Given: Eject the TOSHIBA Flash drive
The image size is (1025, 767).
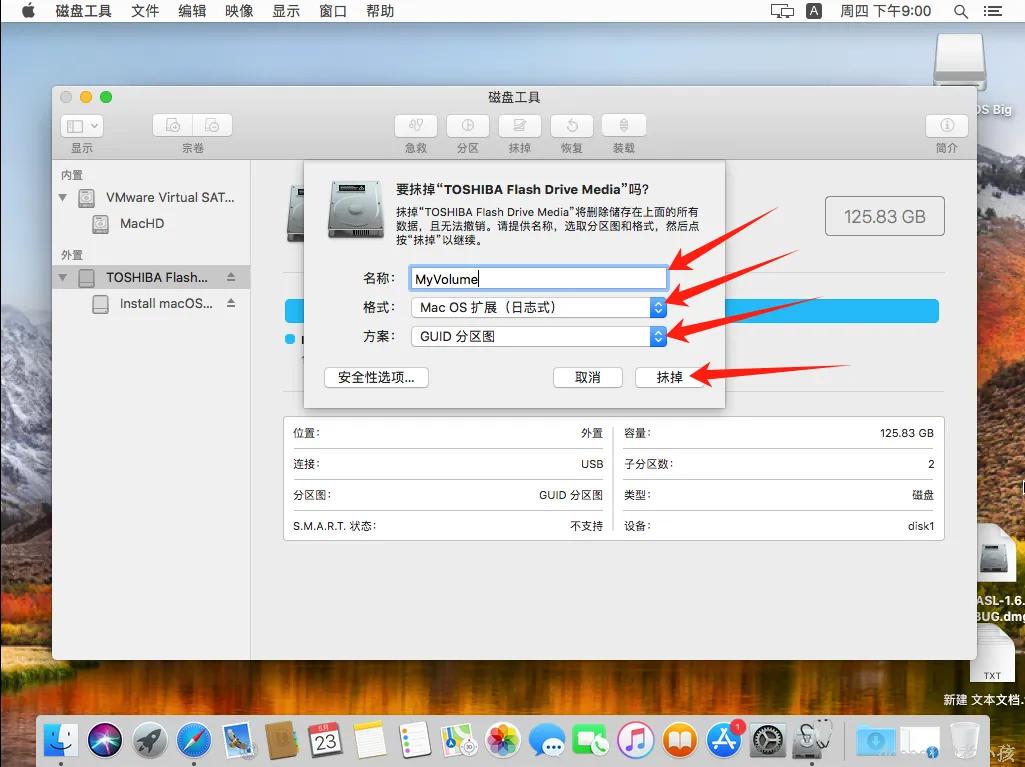Looking at the screenshot, I should pyautogui.click(x=231, y=277).
